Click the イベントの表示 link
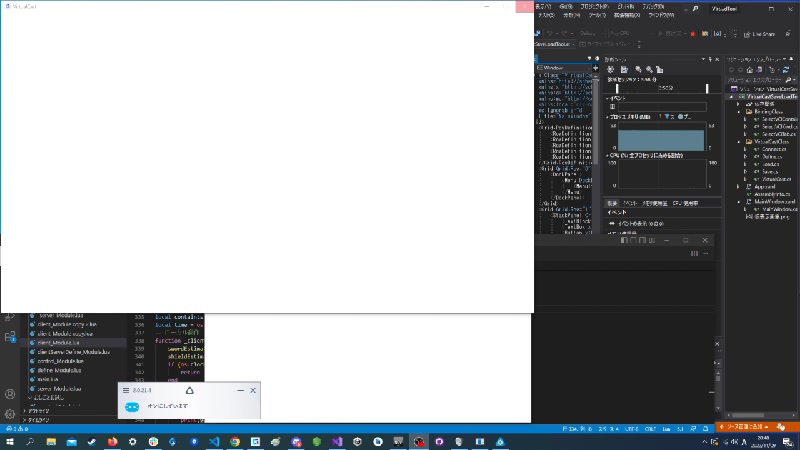 [x=641, y=223]
